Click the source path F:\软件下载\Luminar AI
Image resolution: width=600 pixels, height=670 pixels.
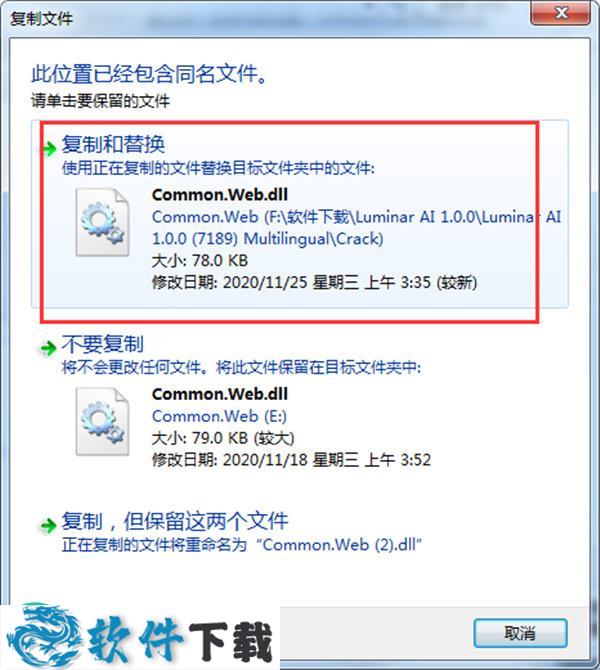[x=356, y=228]
